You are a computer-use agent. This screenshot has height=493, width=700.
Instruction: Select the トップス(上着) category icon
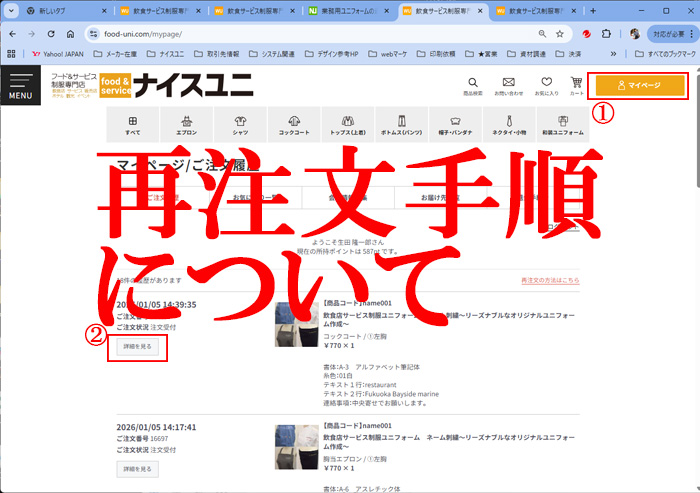(348, 125)
